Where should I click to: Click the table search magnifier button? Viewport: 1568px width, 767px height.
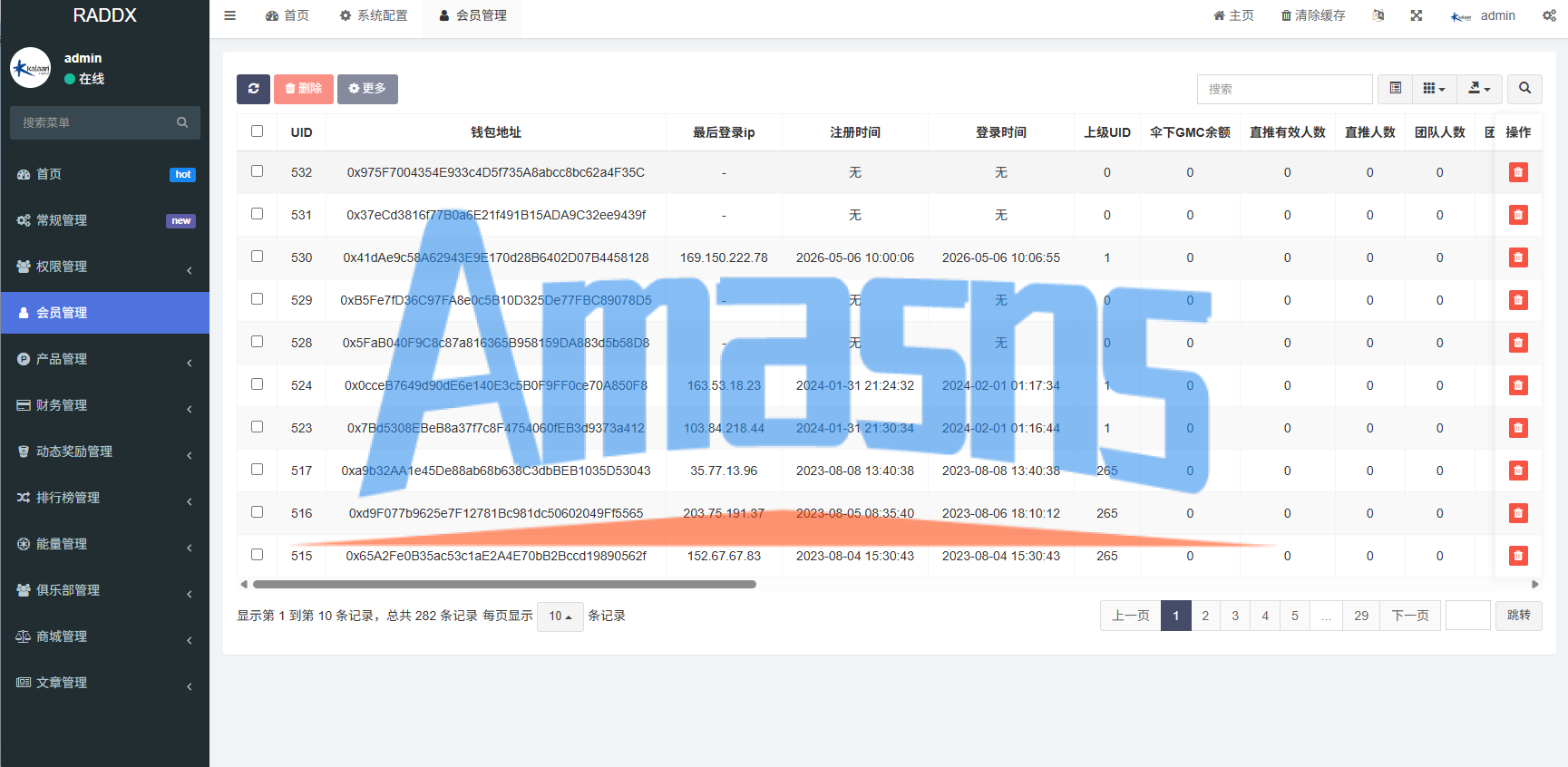[x=1524, y=89]
